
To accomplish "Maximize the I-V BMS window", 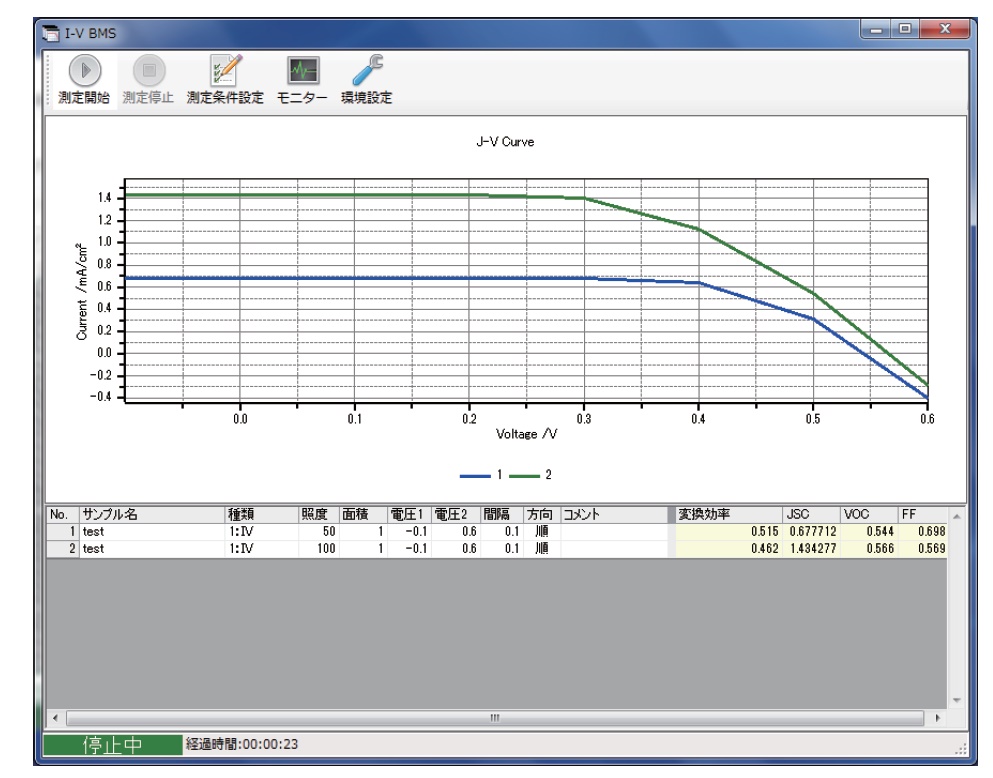I will [906, 29].
